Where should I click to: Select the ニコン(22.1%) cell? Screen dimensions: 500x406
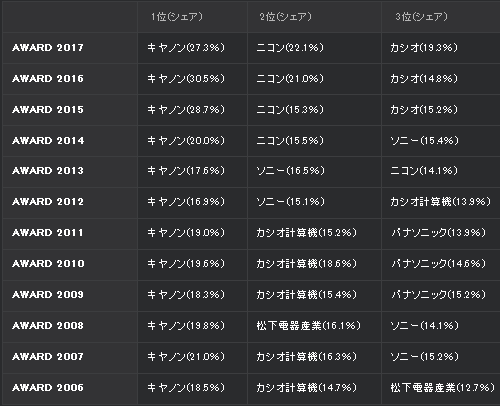290,48
